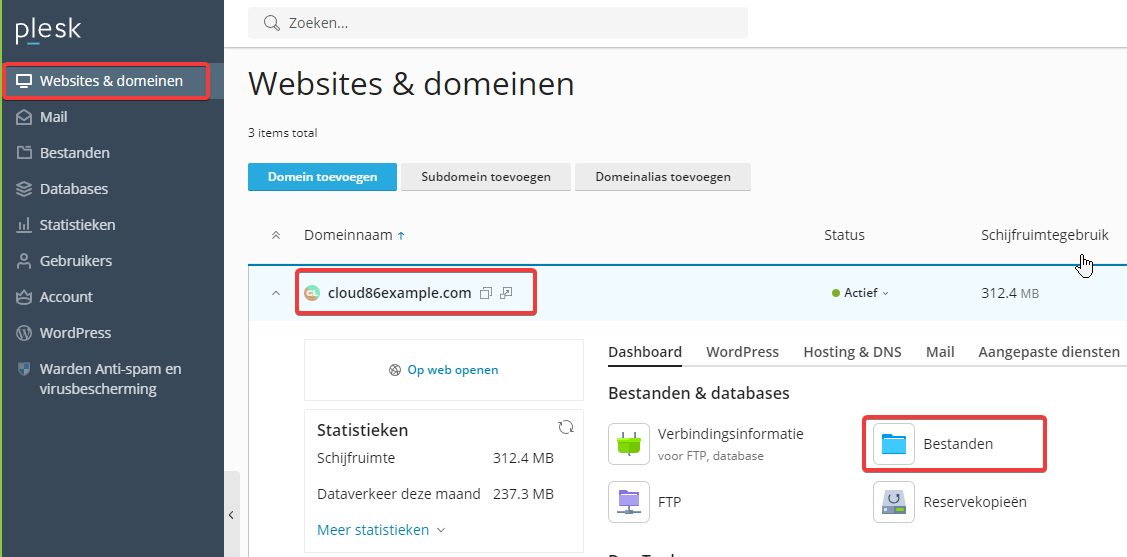Viewport: 1127px width, 557px height.
Task: Expand the Meer statistieken link
Action: click(381, 530)
